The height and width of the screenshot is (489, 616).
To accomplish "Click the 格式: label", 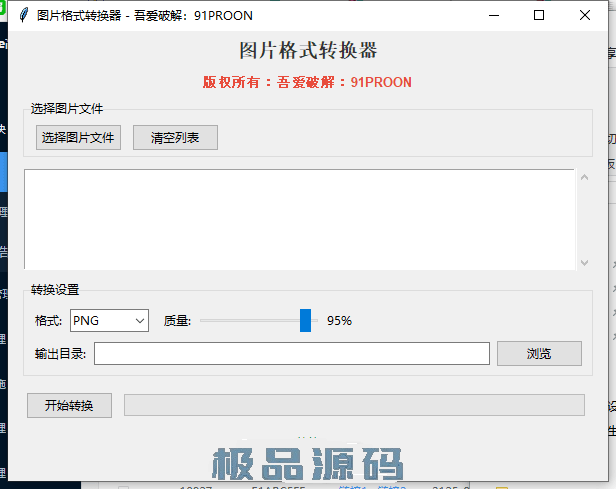I will [x=48, y=321].
